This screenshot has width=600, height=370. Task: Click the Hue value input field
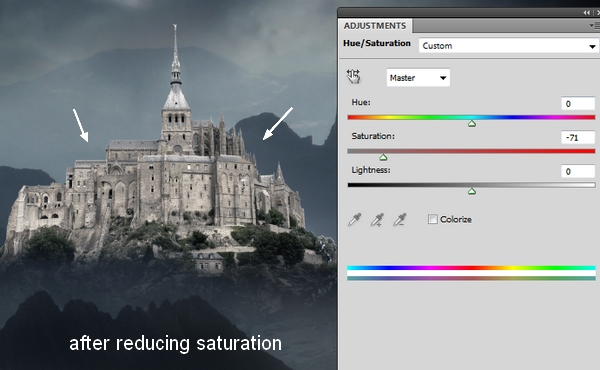click(578, 104)
